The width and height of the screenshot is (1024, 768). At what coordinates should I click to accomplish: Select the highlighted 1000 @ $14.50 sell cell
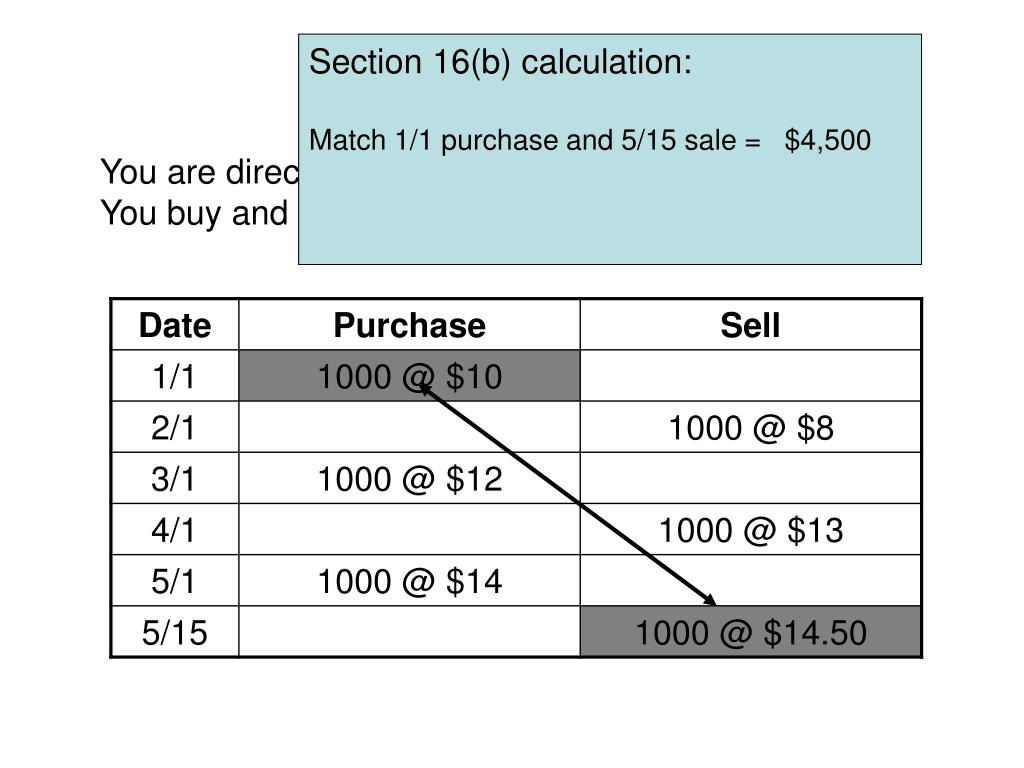(750, 632)
